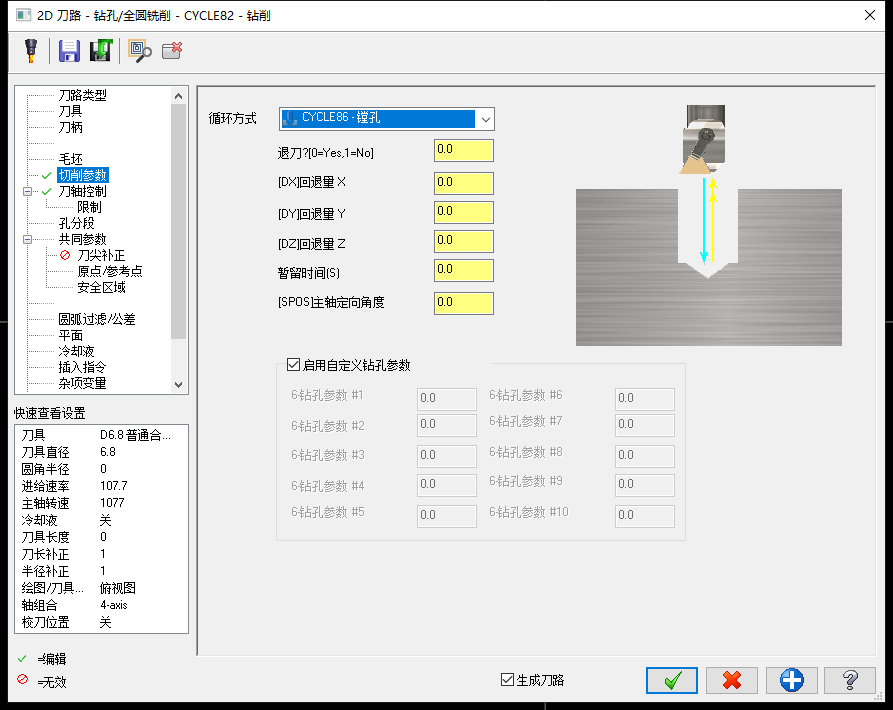Image resolution: width=893 pixels, height=710 pixels.
Task: Click the green load parameters disk icon
Action: 101,51
